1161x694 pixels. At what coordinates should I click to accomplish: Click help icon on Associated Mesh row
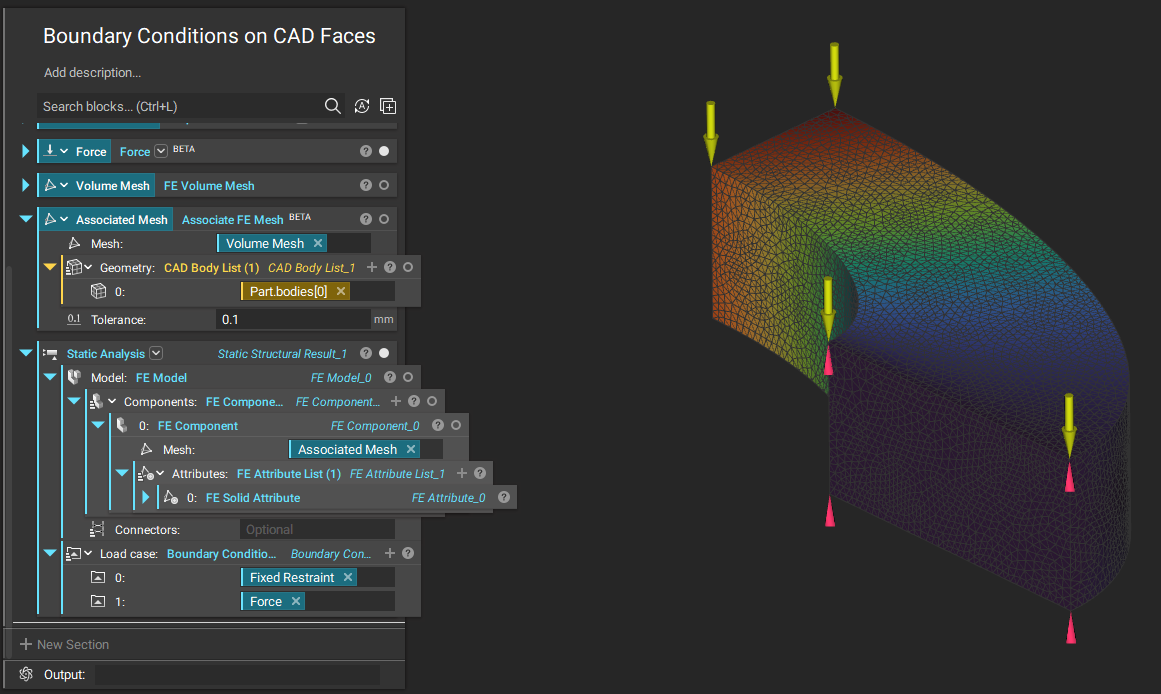click(x=366, y=219)
